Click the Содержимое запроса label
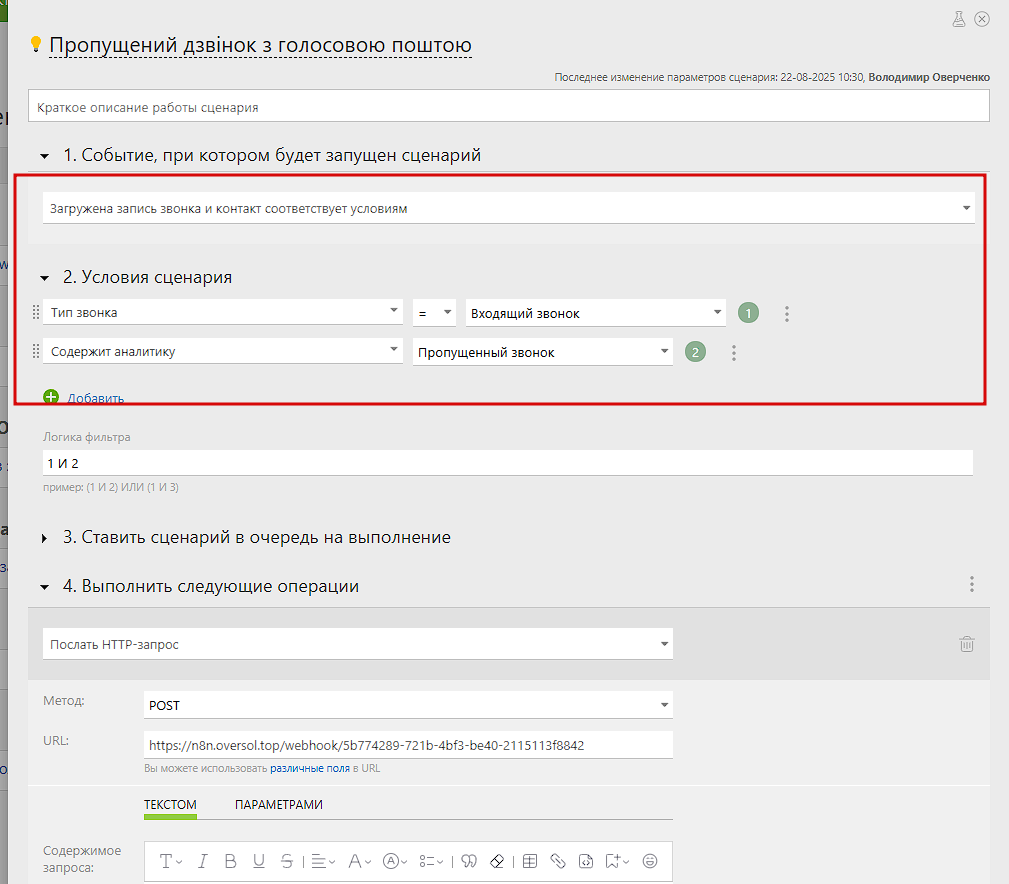Viewport: 1009px width, 884px height. [82, 859]
